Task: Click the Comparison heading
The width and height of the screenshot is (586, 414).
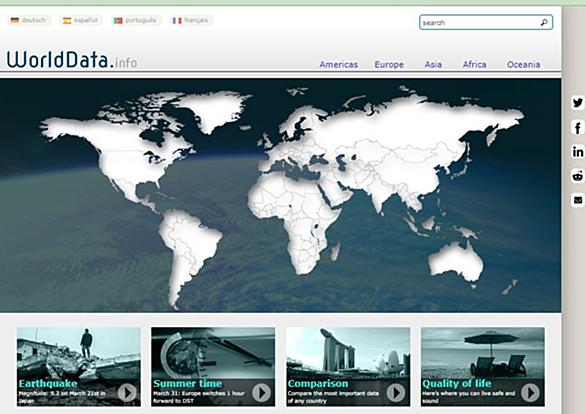Action: click(318, 384)
